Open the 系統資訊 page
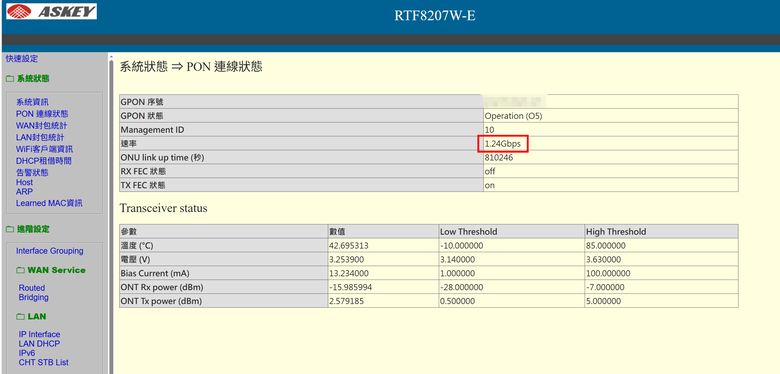Screen dimensions: 780x374 pyautogui.click(x=32, y=102)
